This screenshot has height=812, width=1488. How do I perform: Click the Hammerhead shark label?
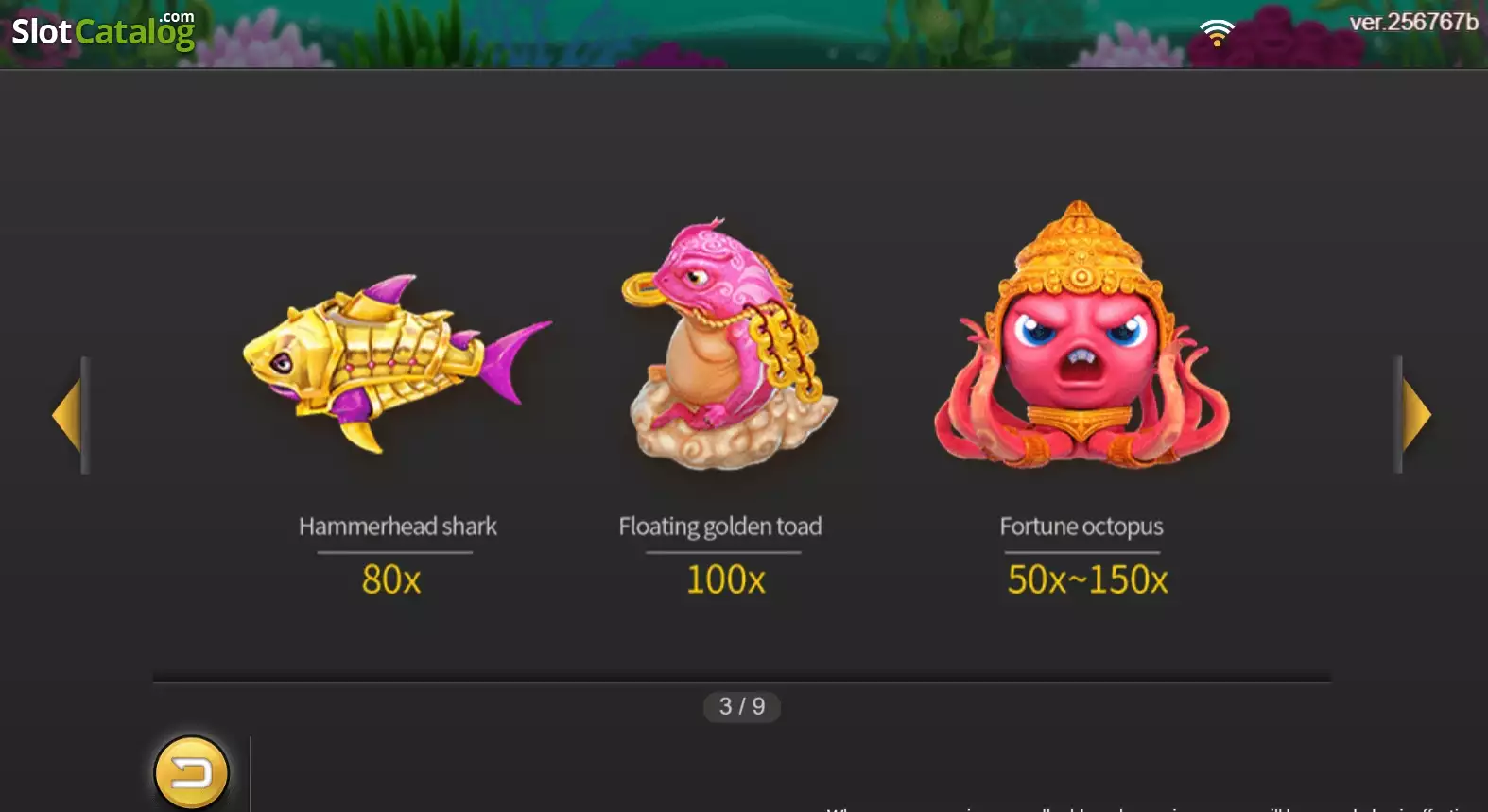click(397, 526)
